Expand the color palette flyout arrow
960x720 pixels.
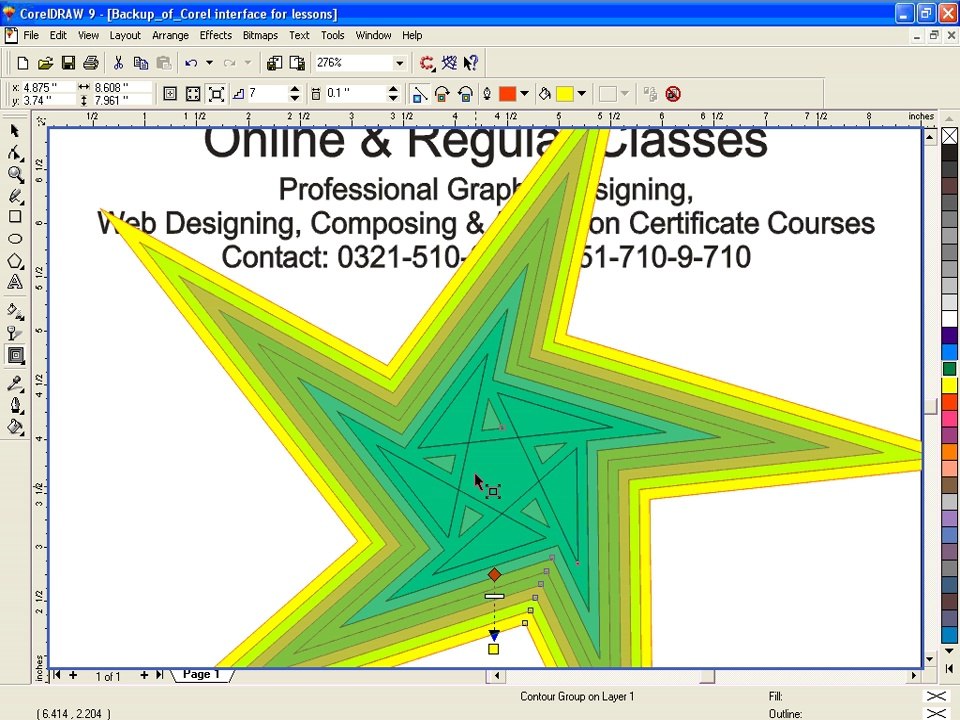click(950, 668)
